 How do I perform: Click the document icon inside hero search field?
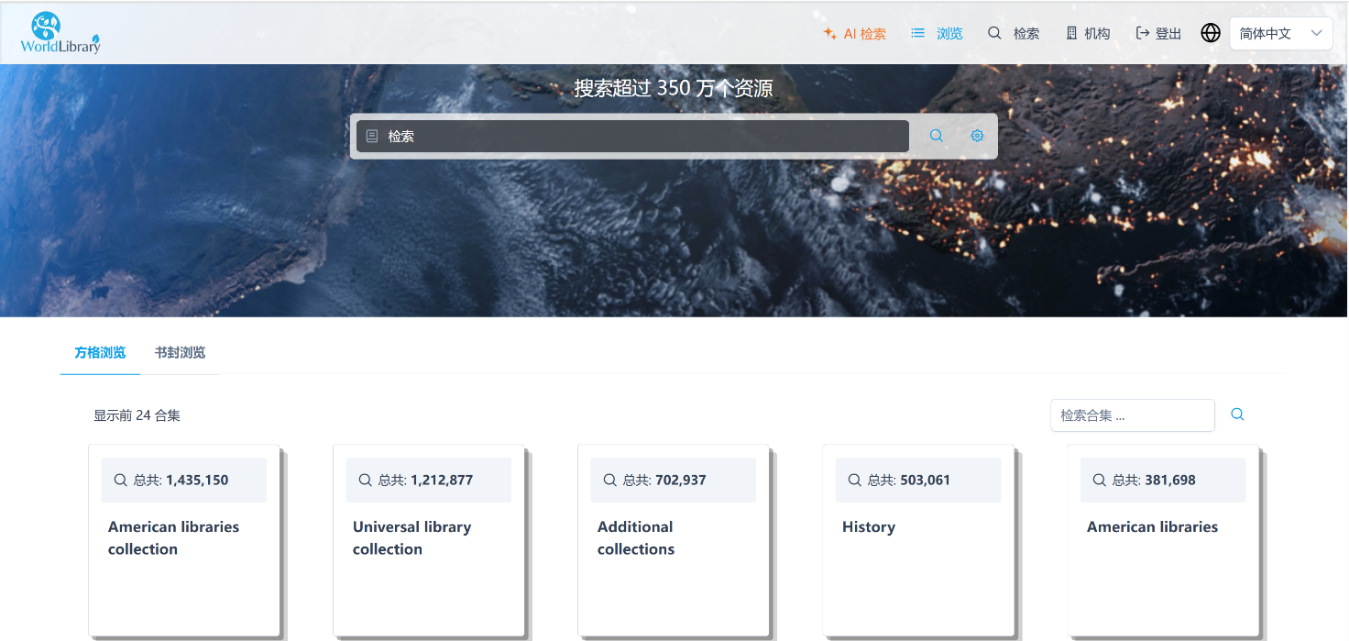[372, 136]
